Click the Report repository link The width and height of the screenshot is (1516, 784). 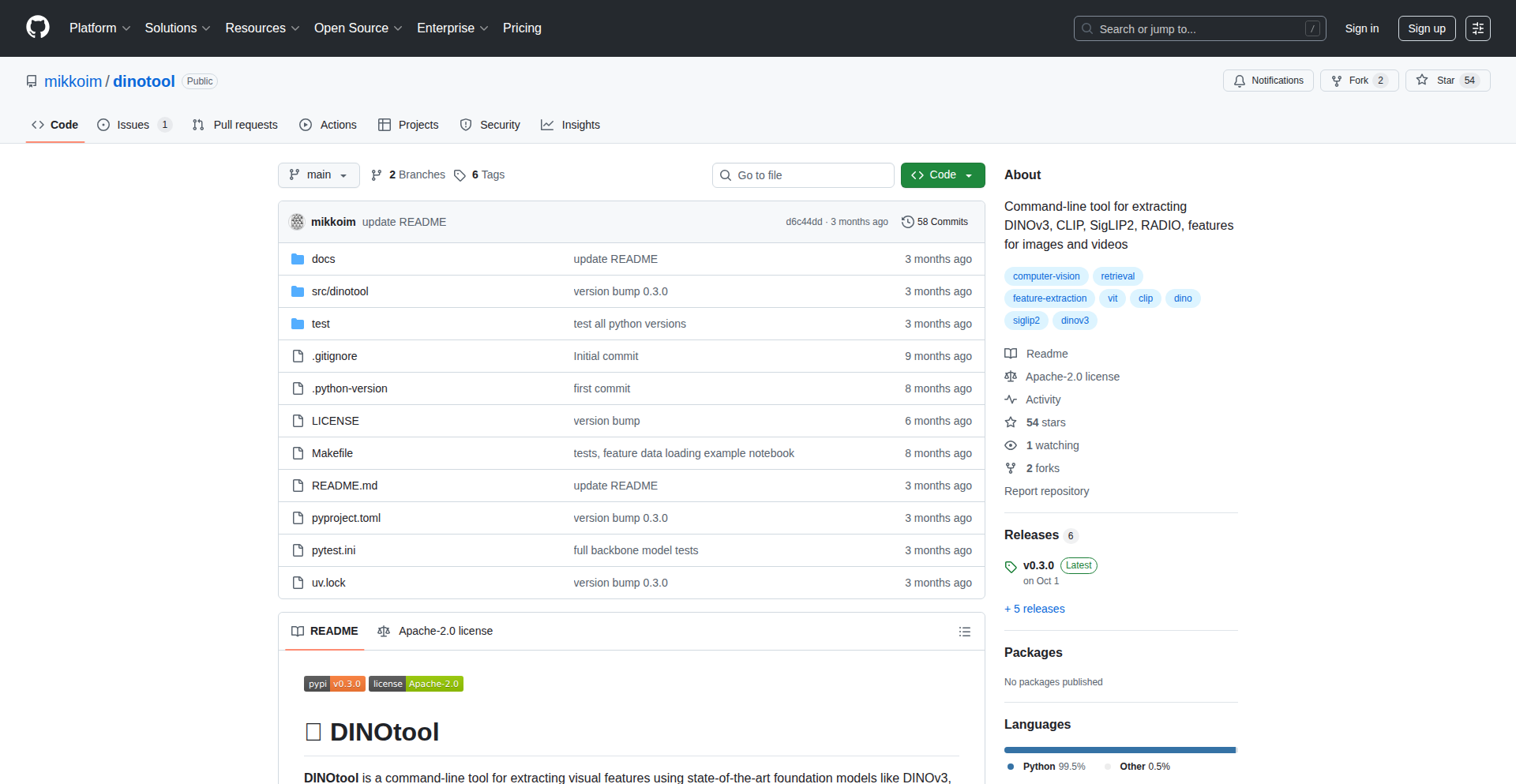(x=1046, y=491)
